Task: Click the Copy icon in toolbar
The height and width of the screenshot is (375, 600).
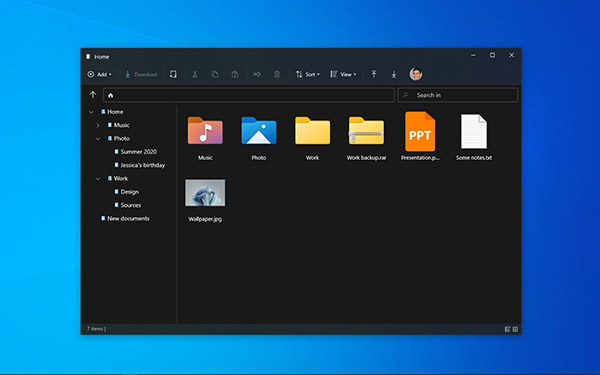Action: pyautogui.click(x=215, y=74)
